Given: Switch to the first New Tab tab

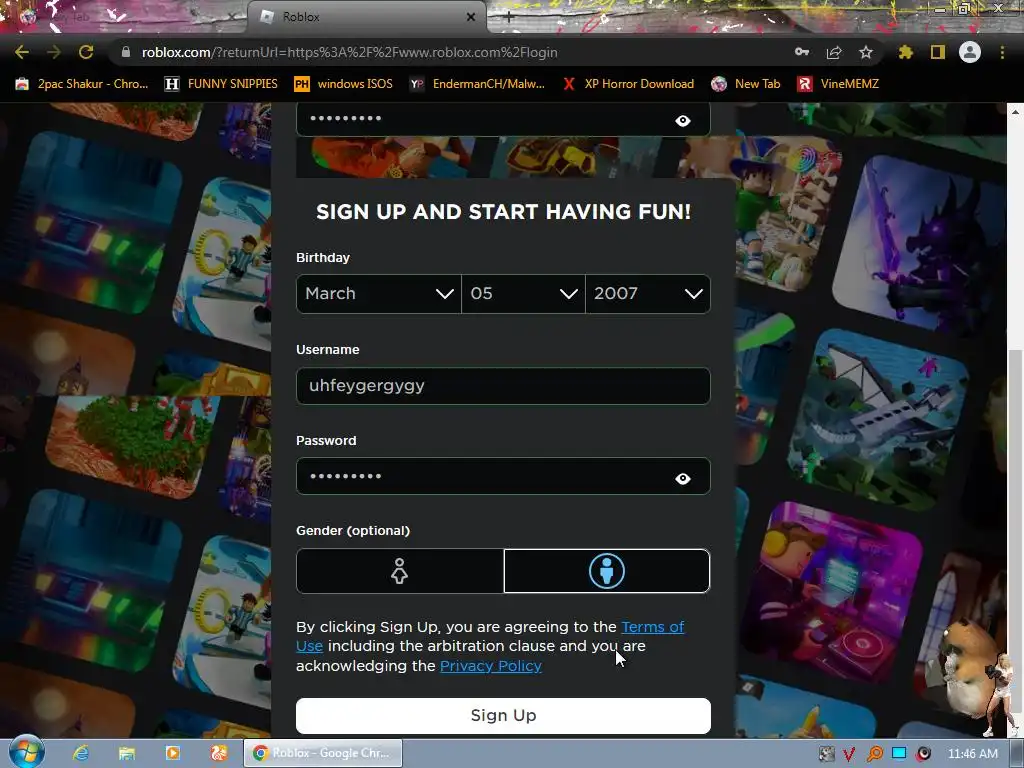Looking at the screenshot, I should 124,17.
